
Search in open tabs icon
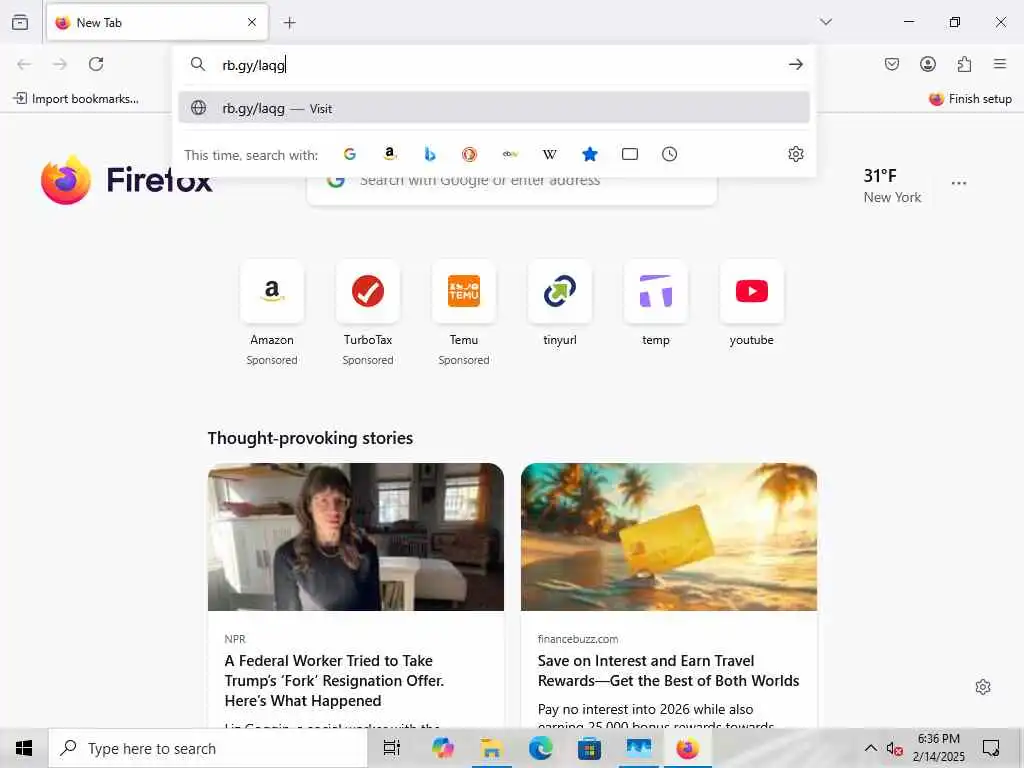pos(630,154)
